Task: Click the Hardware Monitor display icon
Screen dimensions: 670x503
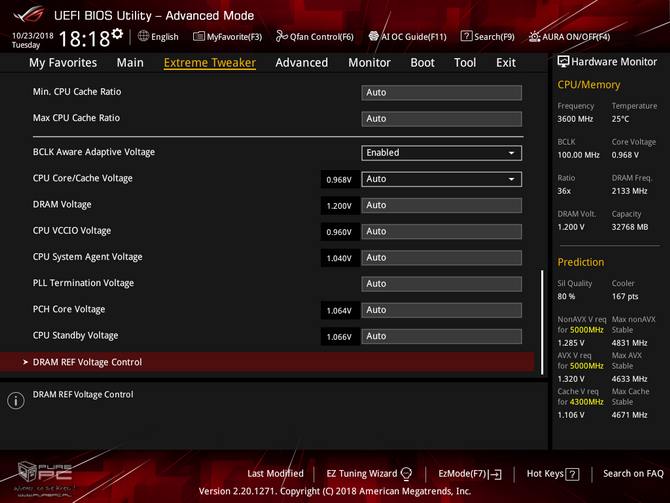Action: point(563,62)
